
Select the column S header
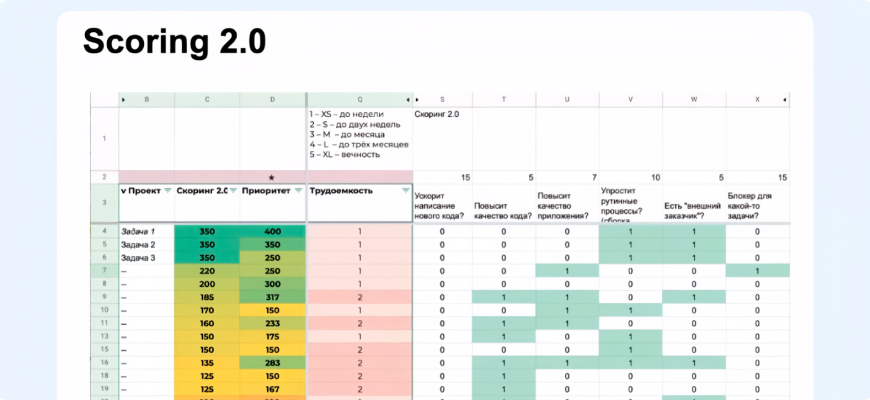[442, 100]
